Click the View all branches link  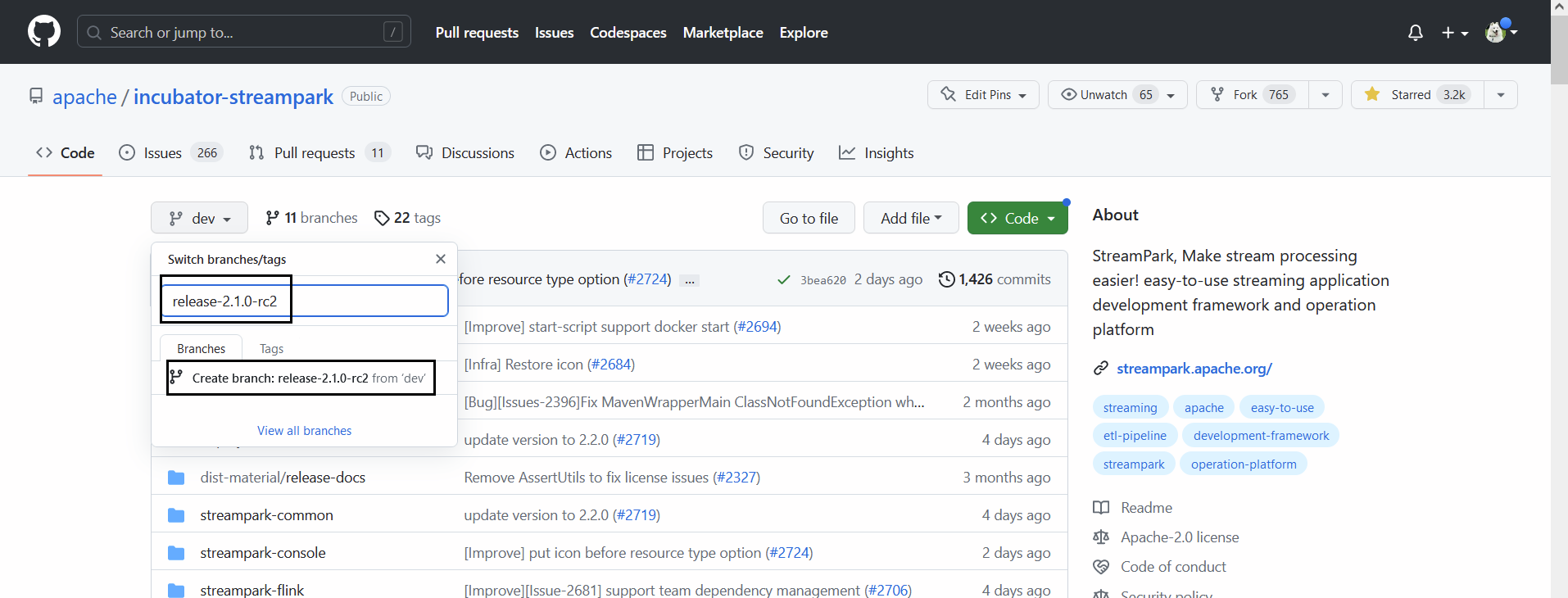click(x=304, y=431)
